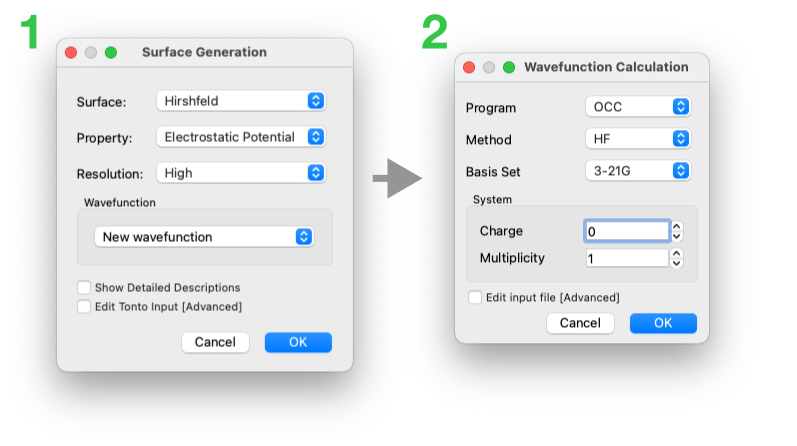Viewport: 797px width, 446px height.
Task: Close the Surface Generation dialog window
Action: coord(71,52)
